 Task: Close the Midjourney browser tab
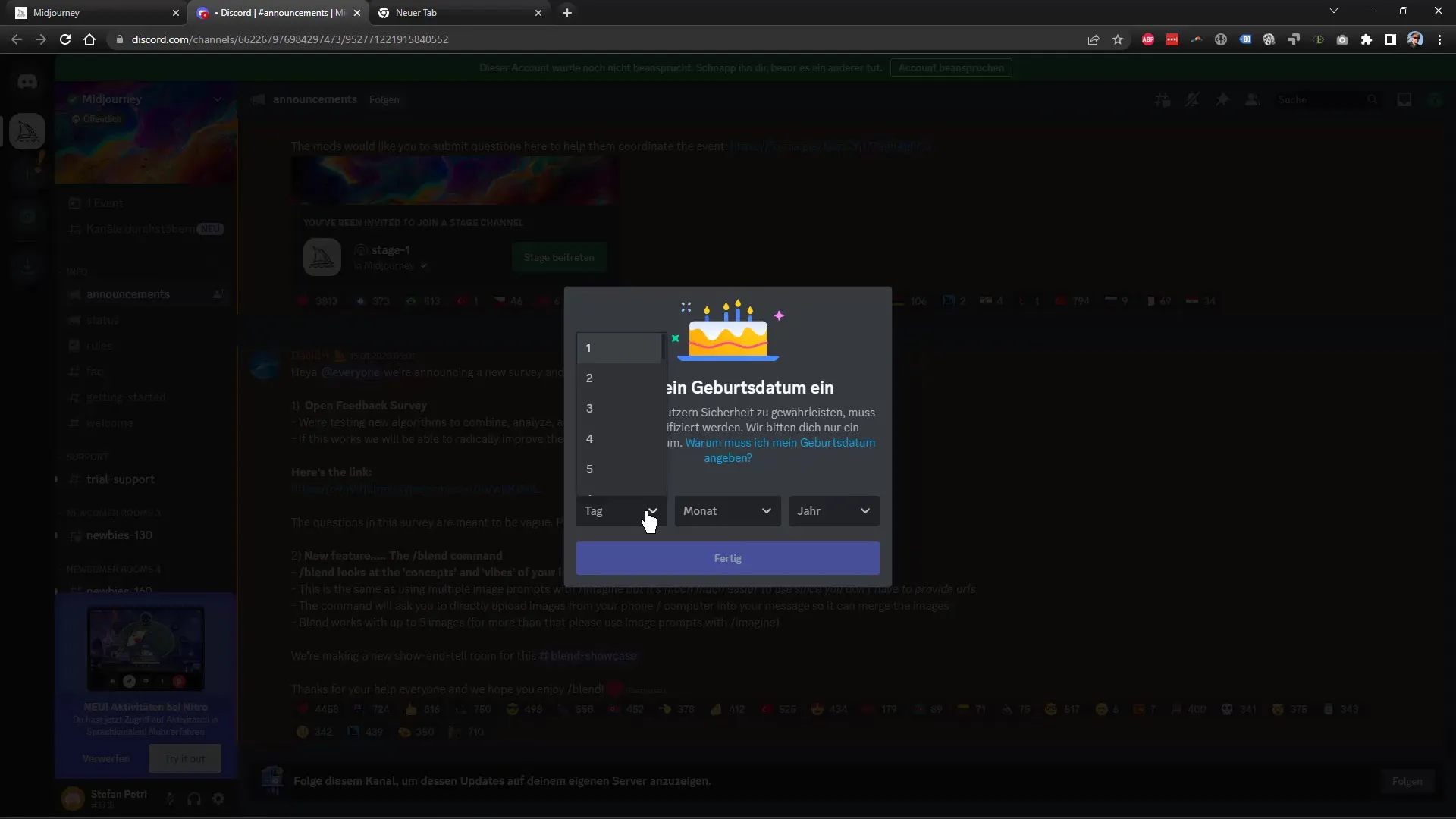(x=176, y=13)
